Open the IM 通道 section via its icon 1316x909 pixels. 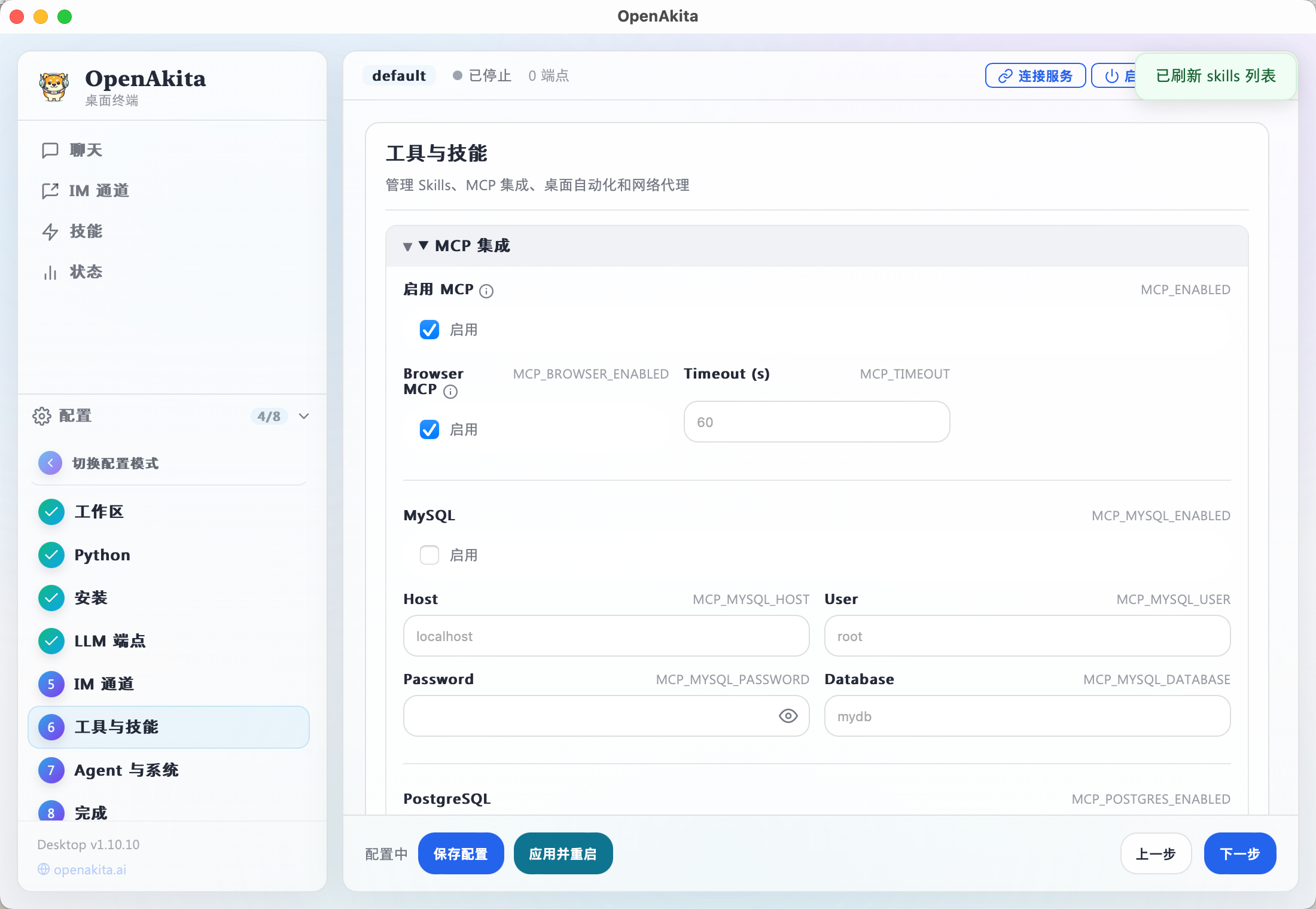tap(50, 191)
